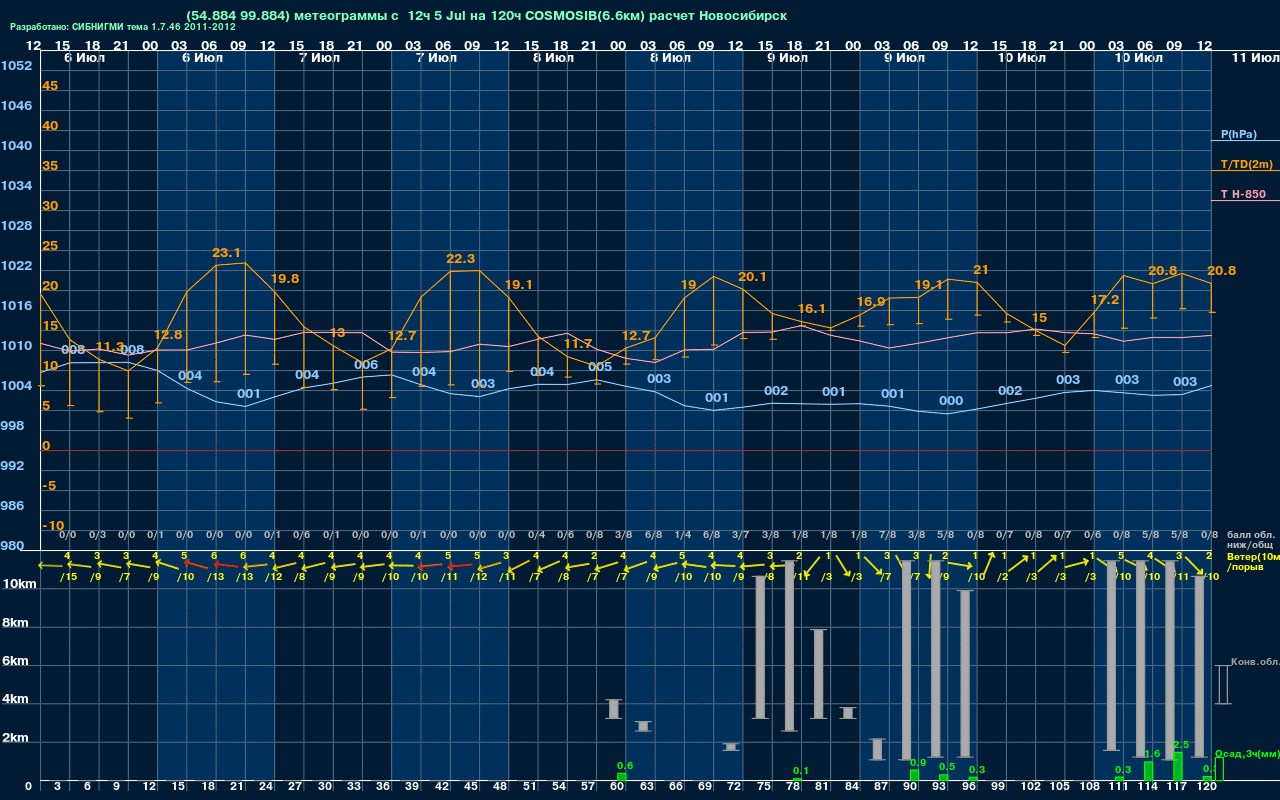Click the 0.5 precipitation amount label
The width and height of the screenshot is (1280, 800).
point(947,766)
